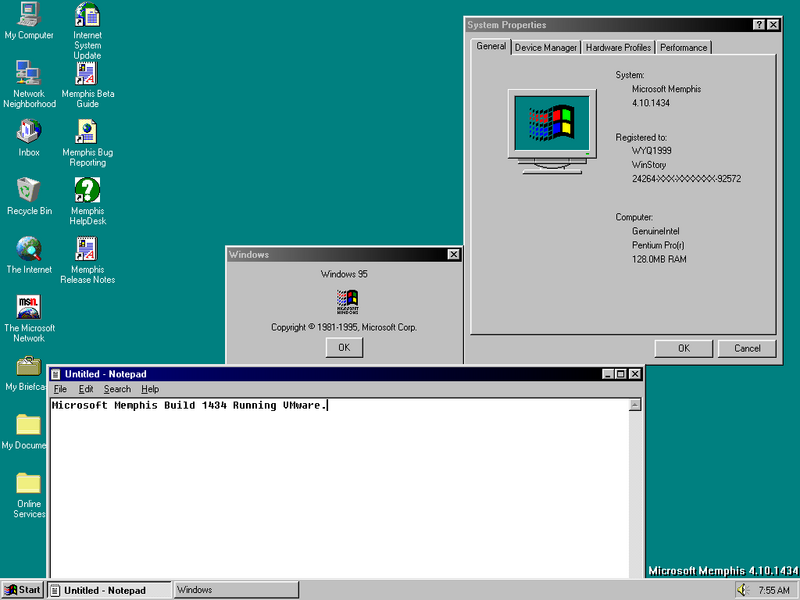Image resolution: width=800 pixels, height=600 pixels.
Task: Click the Notepad scrollbar up arrow
Action: pyautogui.click(x=635, y=405)
